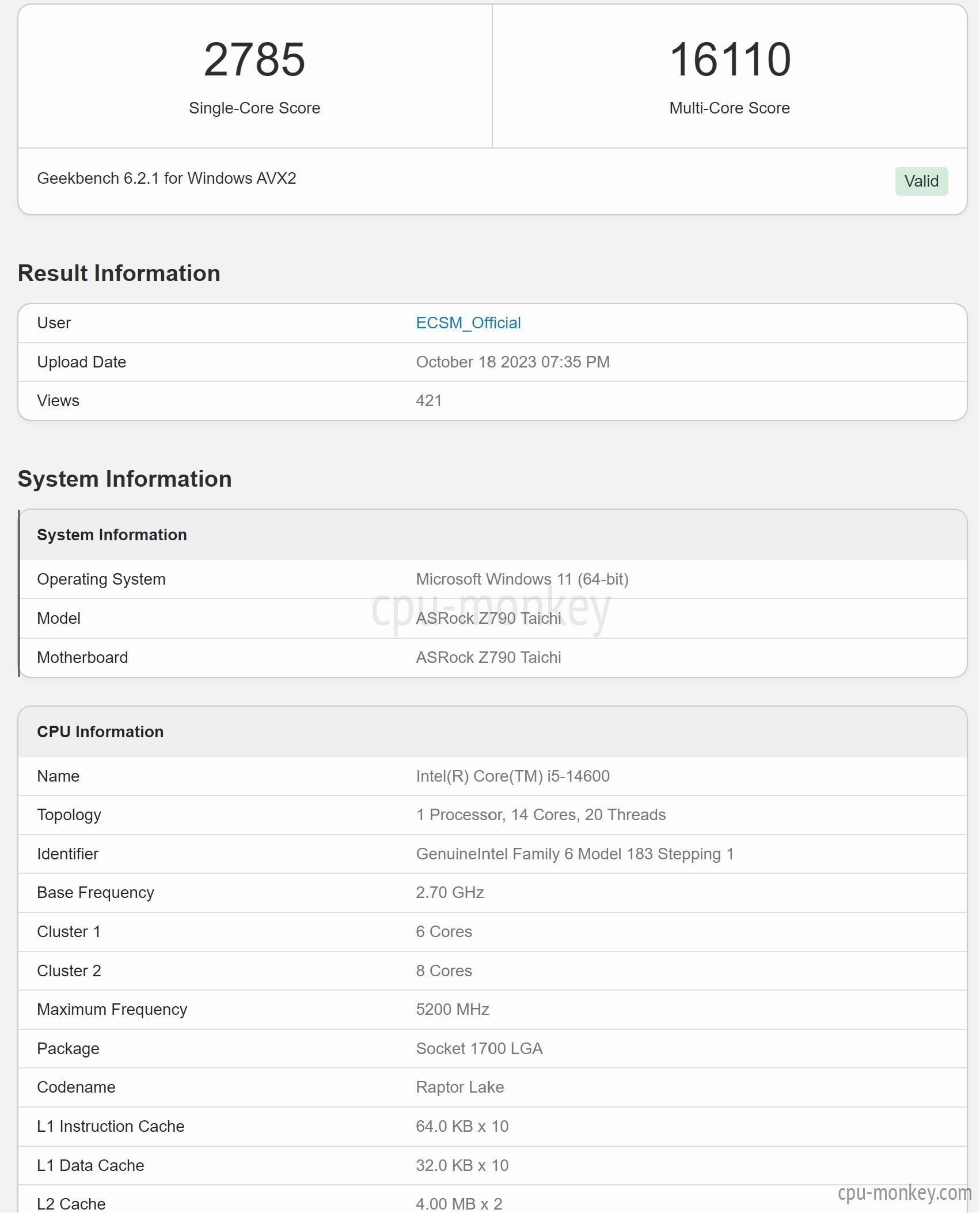Open the ECSM_Official user profile link
Image resolution: width=980 pixels, height=1213 pixels.
tap(468, 323)
